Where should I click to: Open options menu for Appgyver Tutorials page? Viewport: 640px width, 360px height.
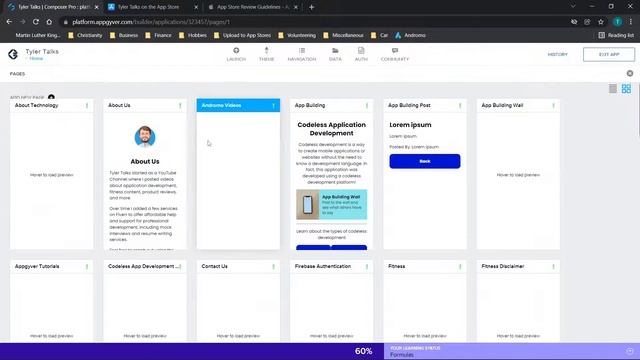pos(87,267)
